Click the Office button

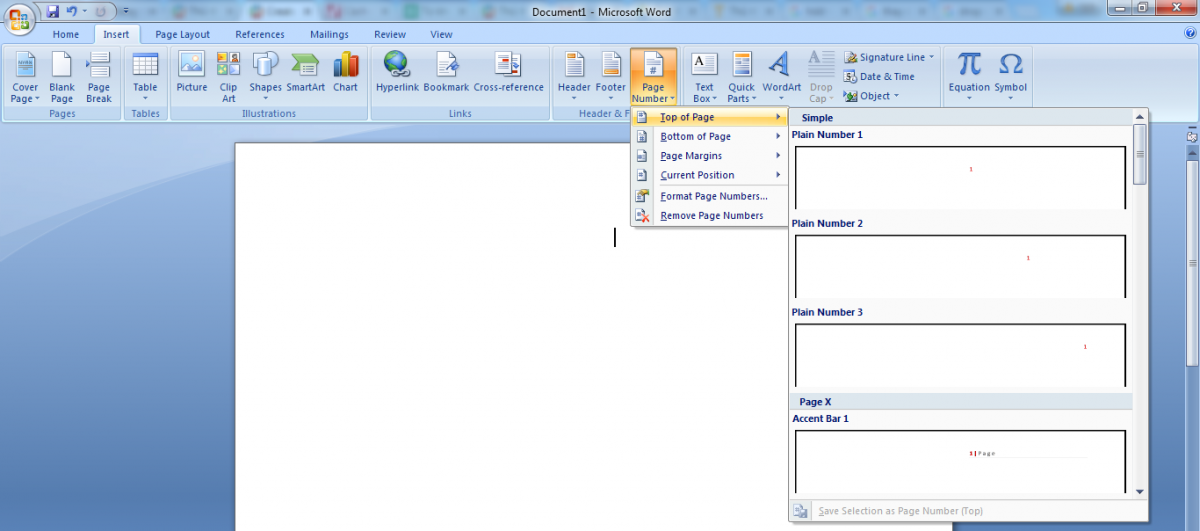(x=19, y=19)
